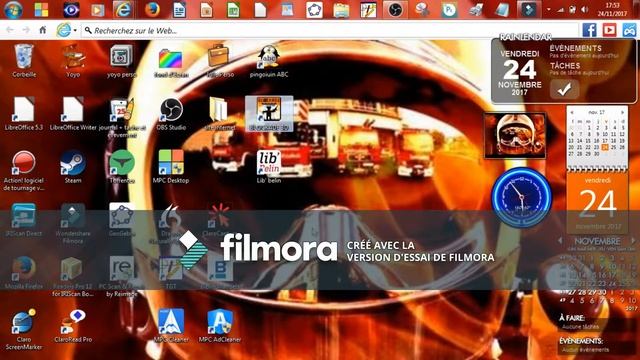640x360 pixels.
Task: Open the blue eye icon in taskbar
Action: pyautogui.click(x=71, y=10)
